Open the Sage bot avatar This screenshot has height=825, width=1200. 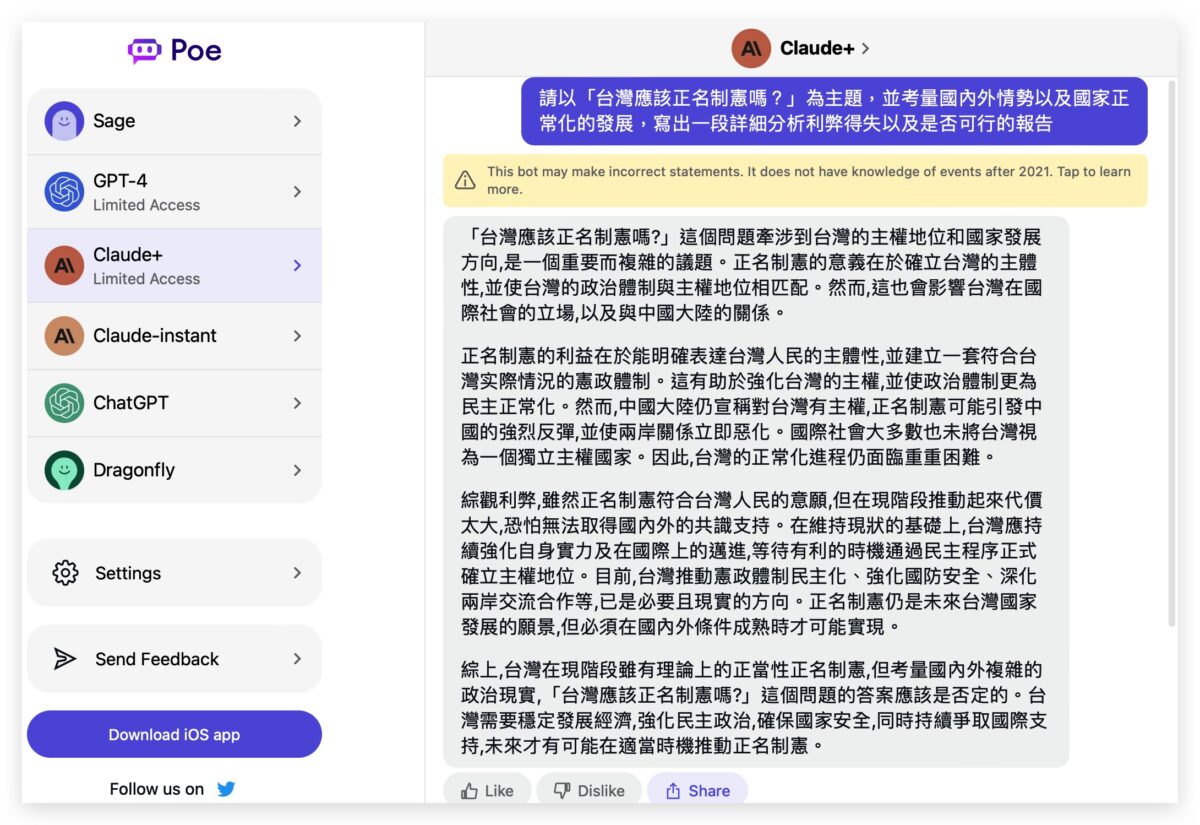click(x=64, y=121)
